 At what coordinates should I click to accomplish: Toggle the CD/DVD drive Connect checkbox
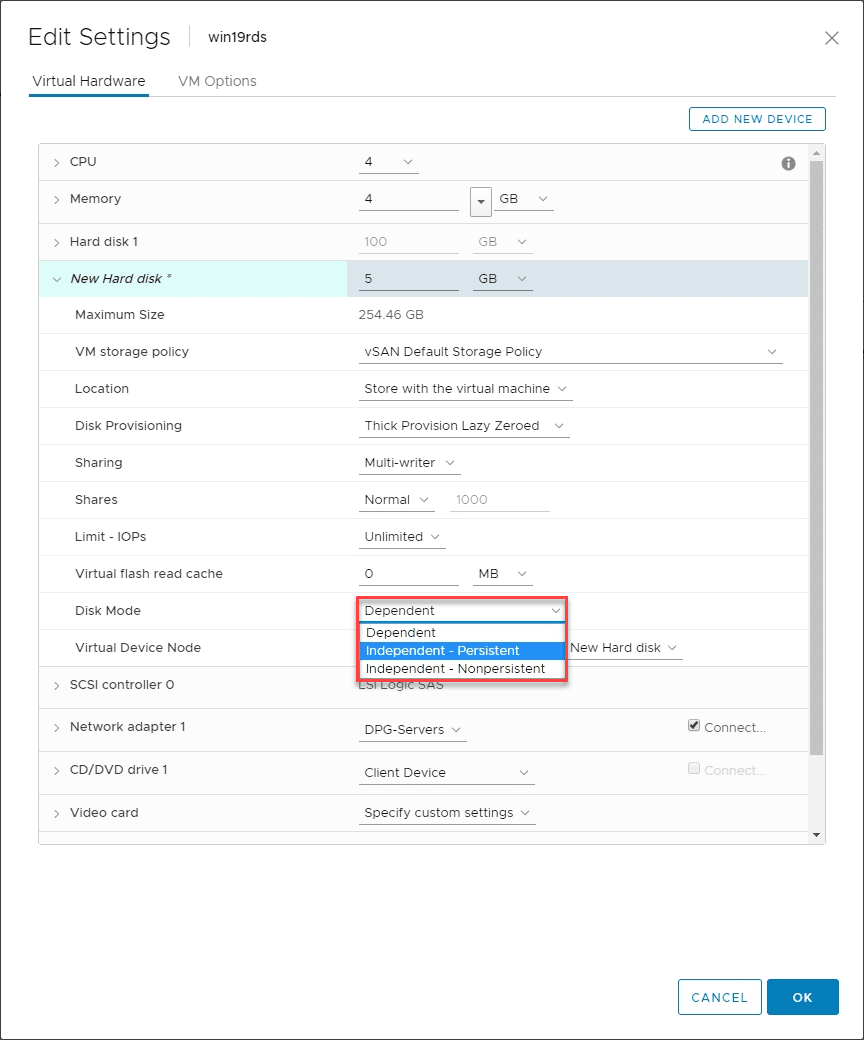(x=694, y=767)
